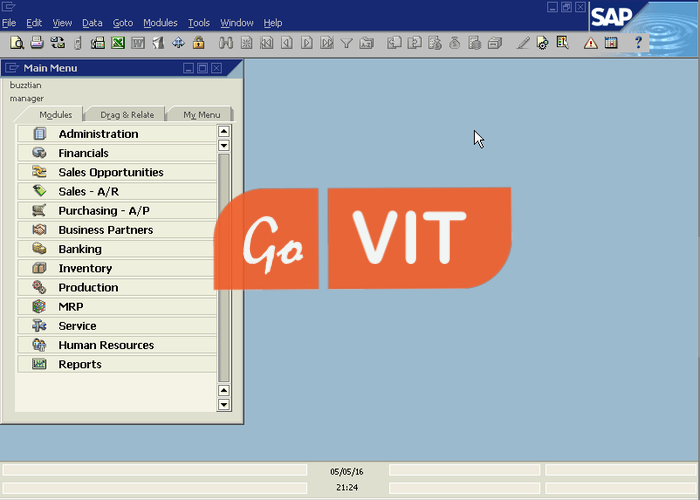Click the funnel Filter toolbar icon
Screen dimensions: 700x500
click(x=346, y=43)
